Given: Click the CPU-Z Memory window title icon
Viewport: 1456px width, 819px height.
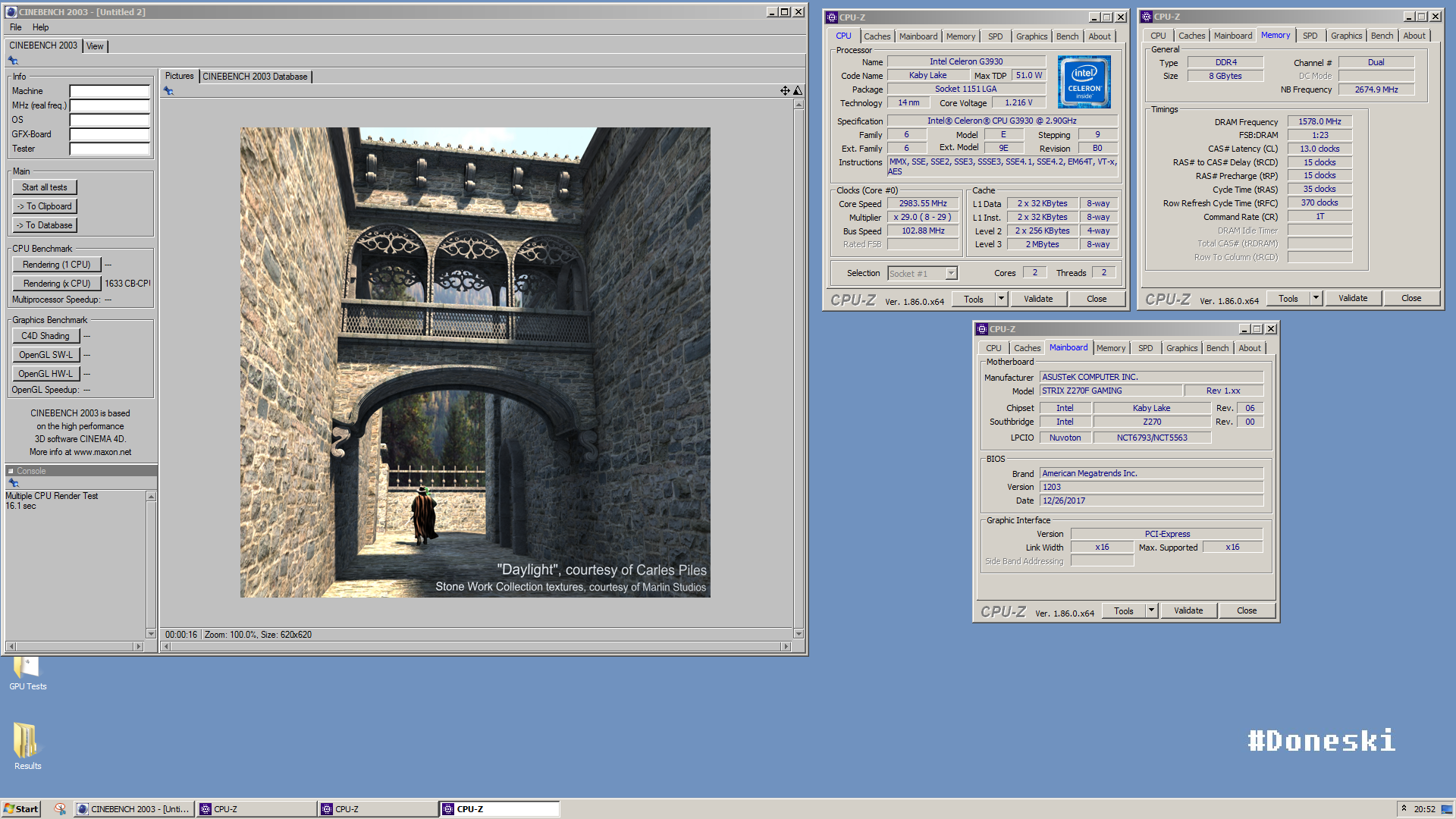Looking at the screenshot, I should pos(1147,17).
